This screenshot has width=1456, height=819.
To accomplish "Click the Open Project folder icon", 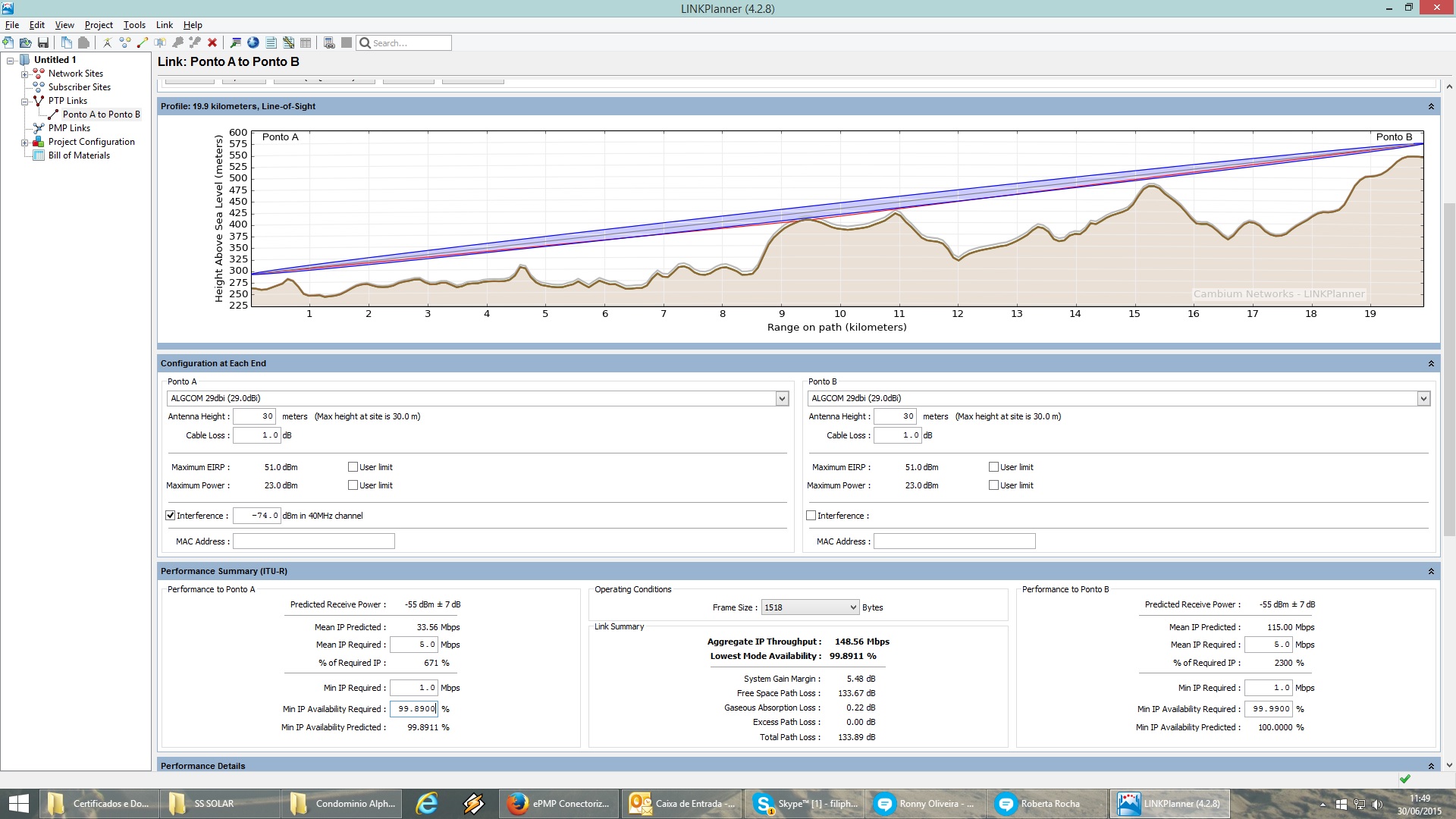I will tap(26, 42).
